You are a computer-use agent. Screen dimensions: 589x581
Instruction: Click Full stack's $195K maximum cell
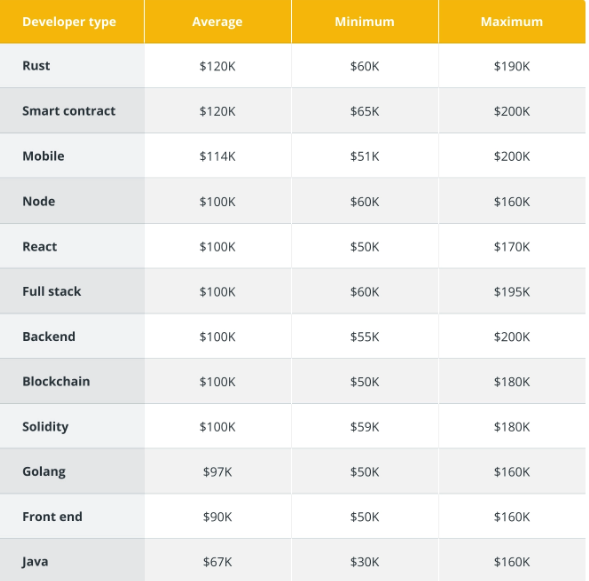(512, 292)
